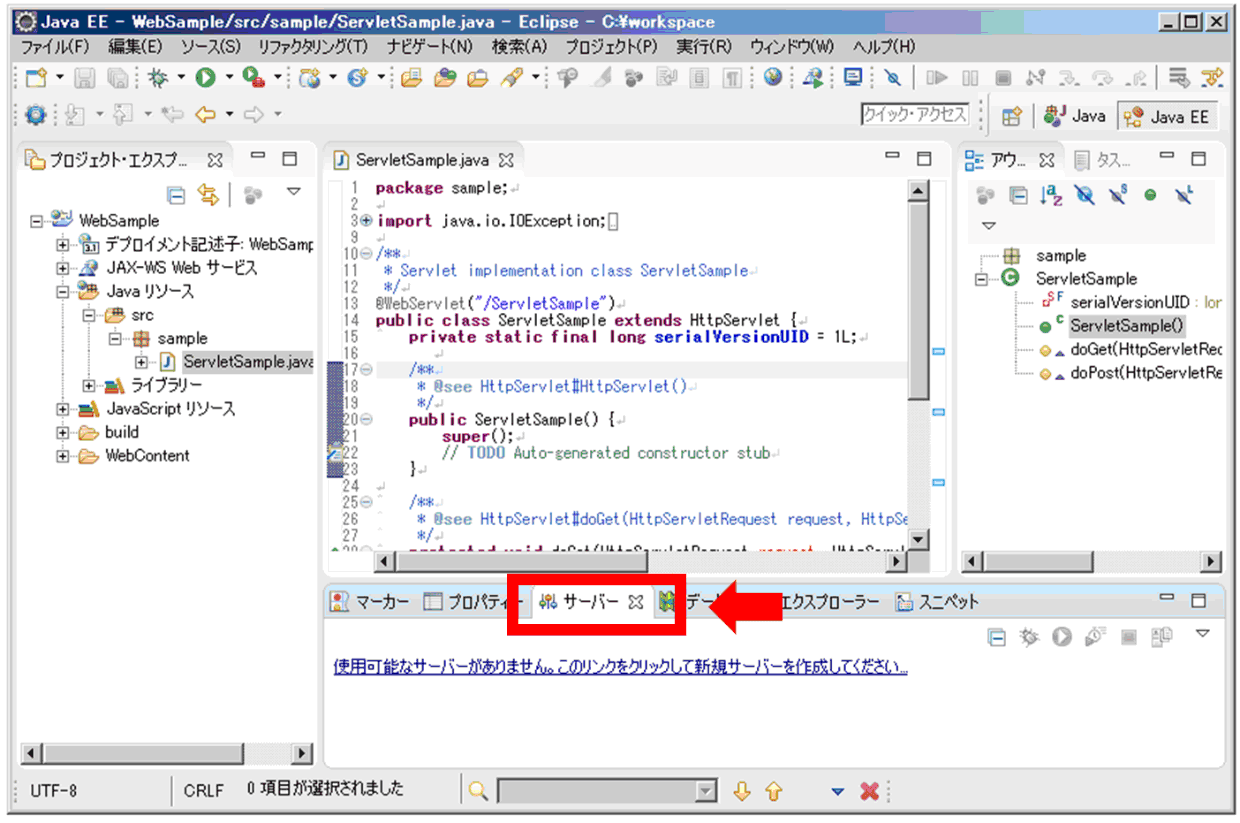
Task: Click the クイック・アクセス input field
Action: pyautogui.click(x=914, y=115)
